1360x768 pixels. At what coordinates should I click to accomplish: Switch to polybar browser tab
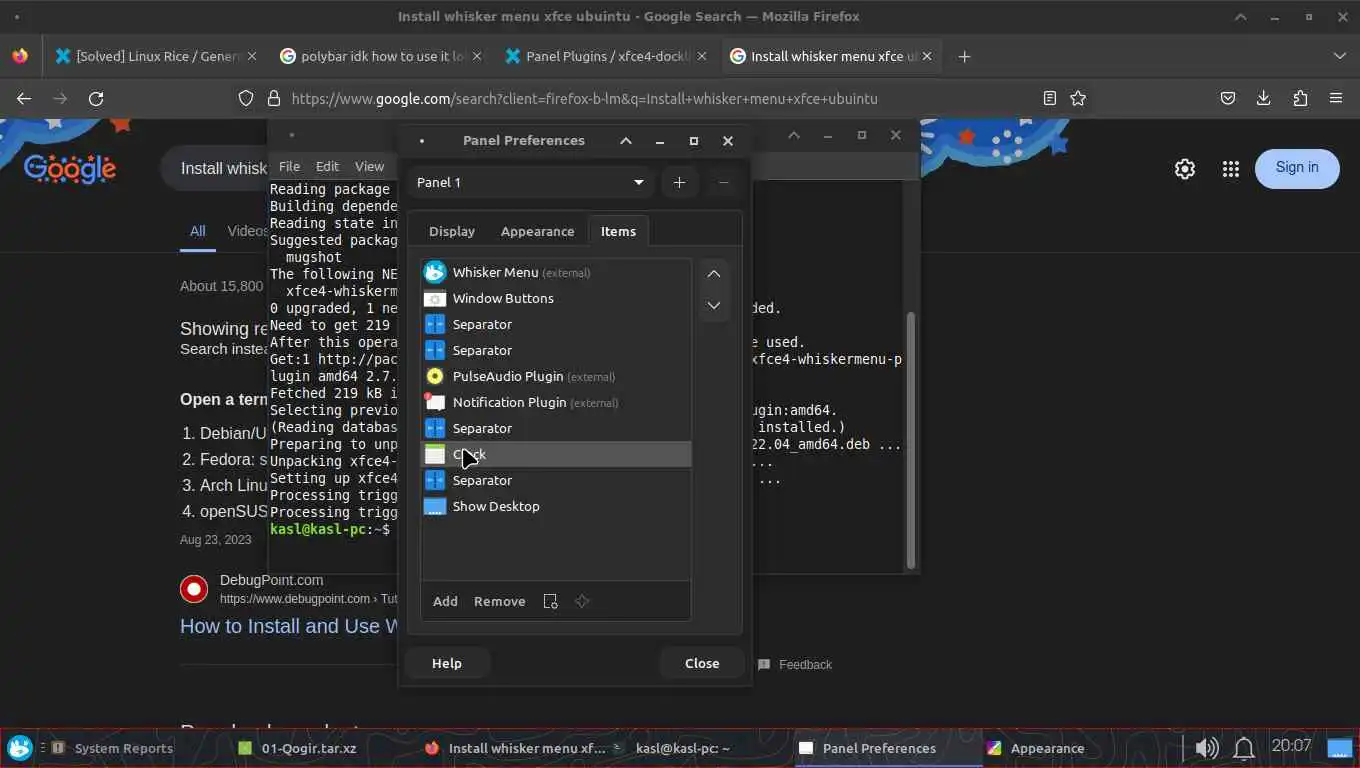click(x=381, y=57)
